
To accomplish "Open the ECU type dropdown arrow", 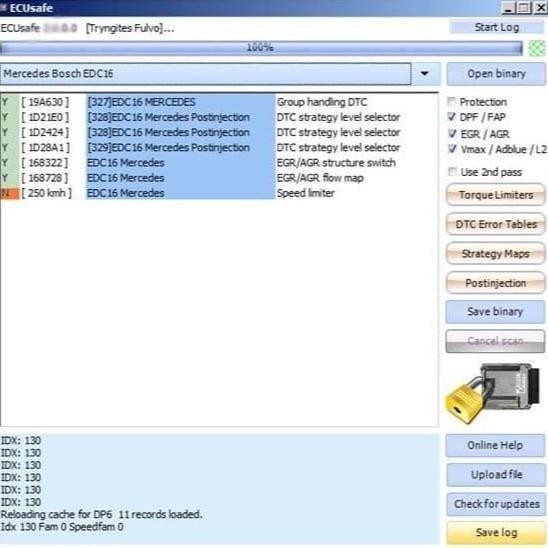I will pyautogui.click(x=425, y=74).
